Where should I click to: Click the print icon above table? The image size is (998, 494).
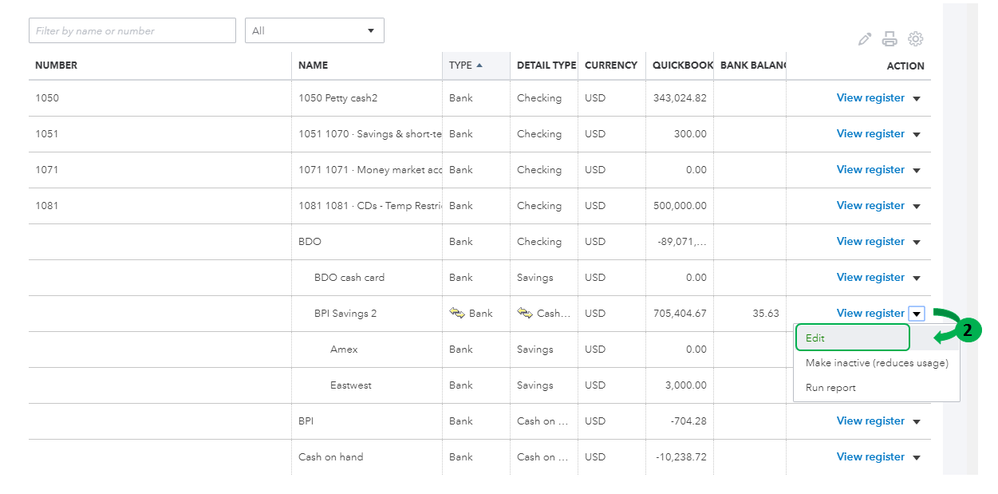pos(890,39)
